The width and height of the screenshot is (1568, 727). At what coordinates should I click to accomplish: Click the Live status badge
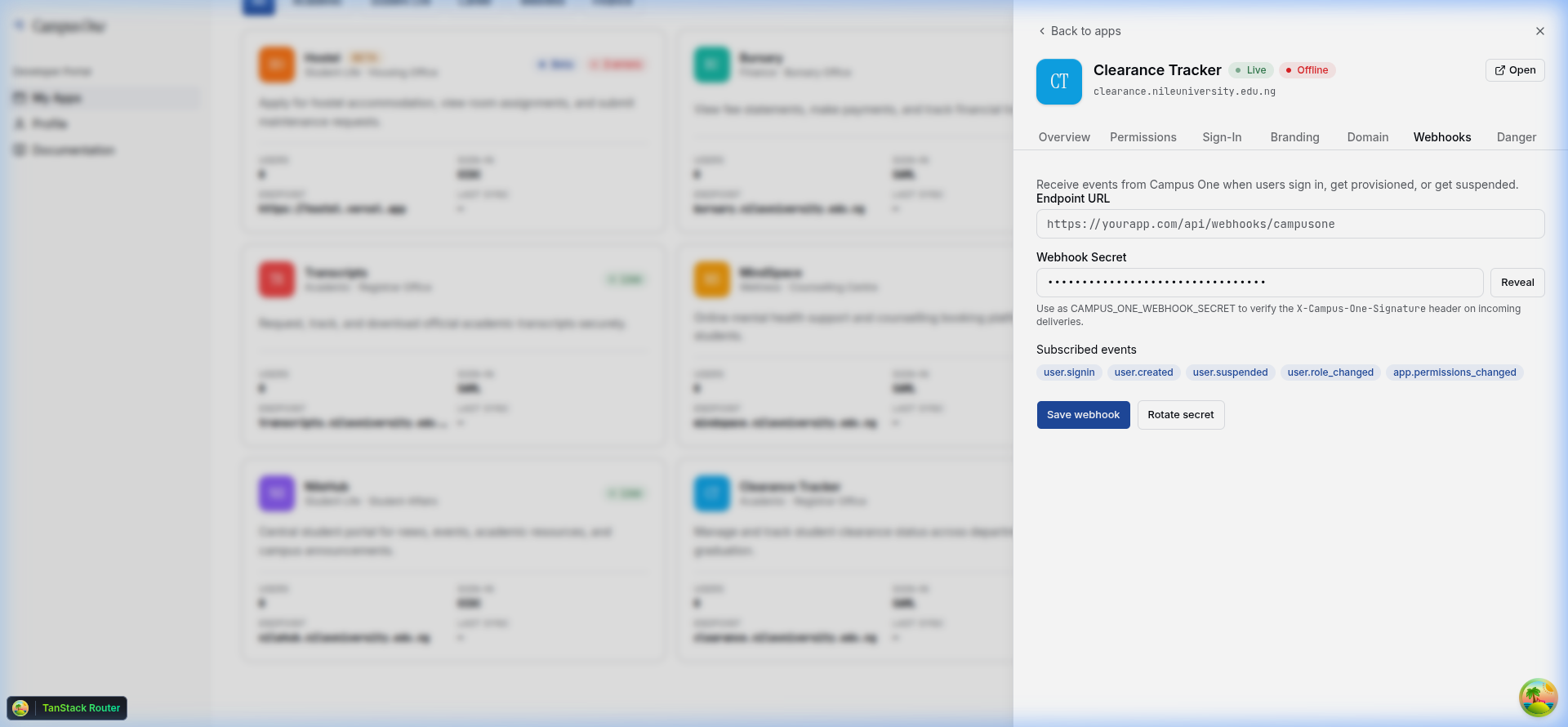[1251, 70]
